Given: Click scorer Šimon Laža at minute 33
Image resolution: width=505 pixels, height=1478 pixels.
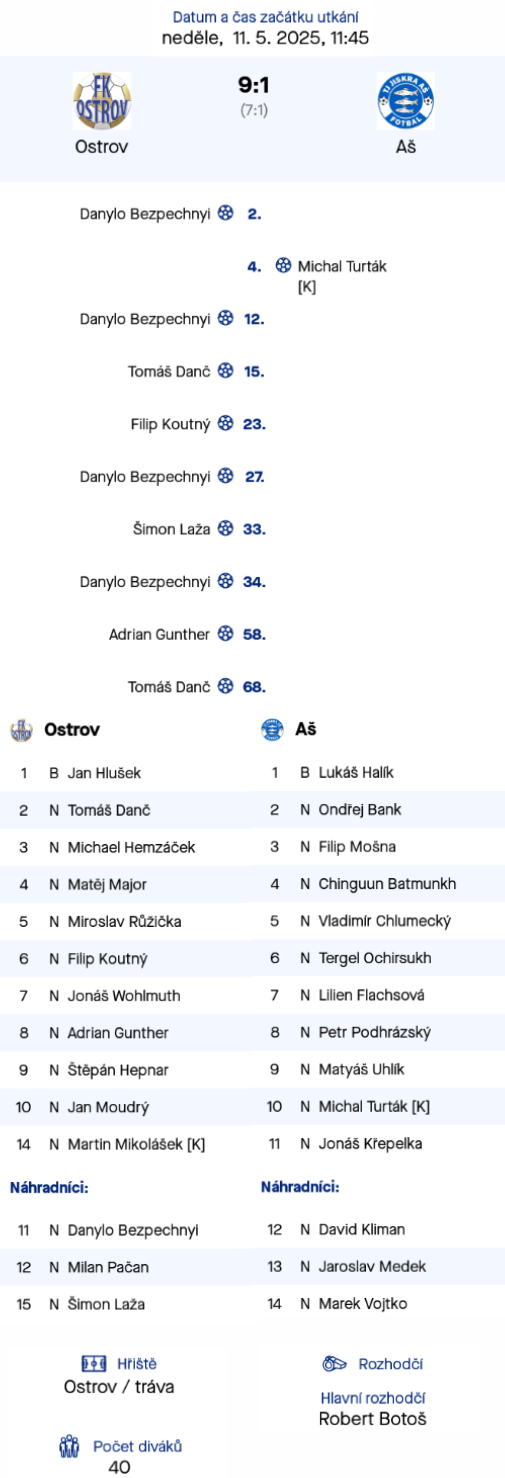Looking at the screenshot, I should pyautogui.click(x=171, y=529).
